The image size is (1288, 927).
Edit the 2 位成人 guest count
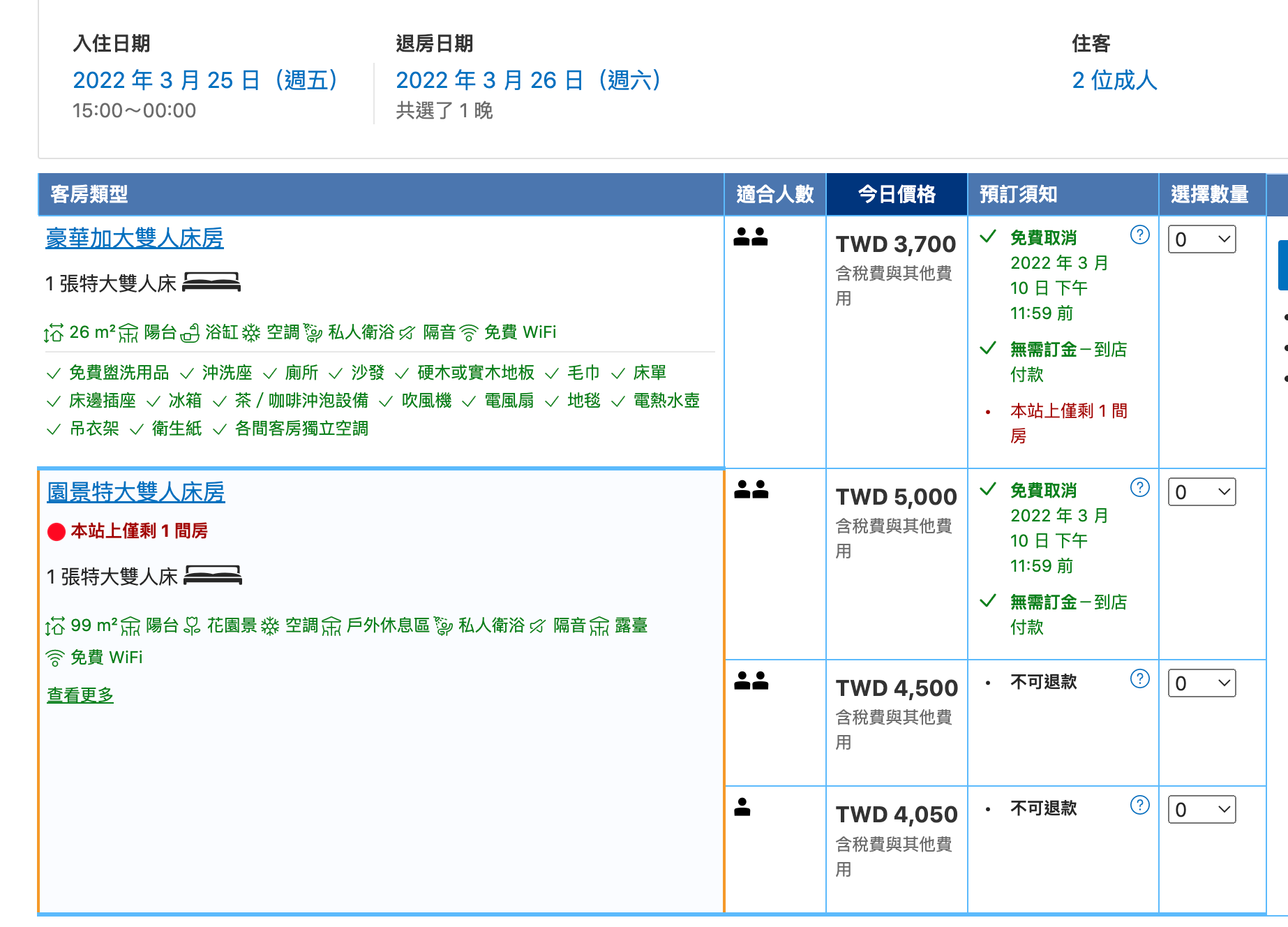tap(1114, 80)
